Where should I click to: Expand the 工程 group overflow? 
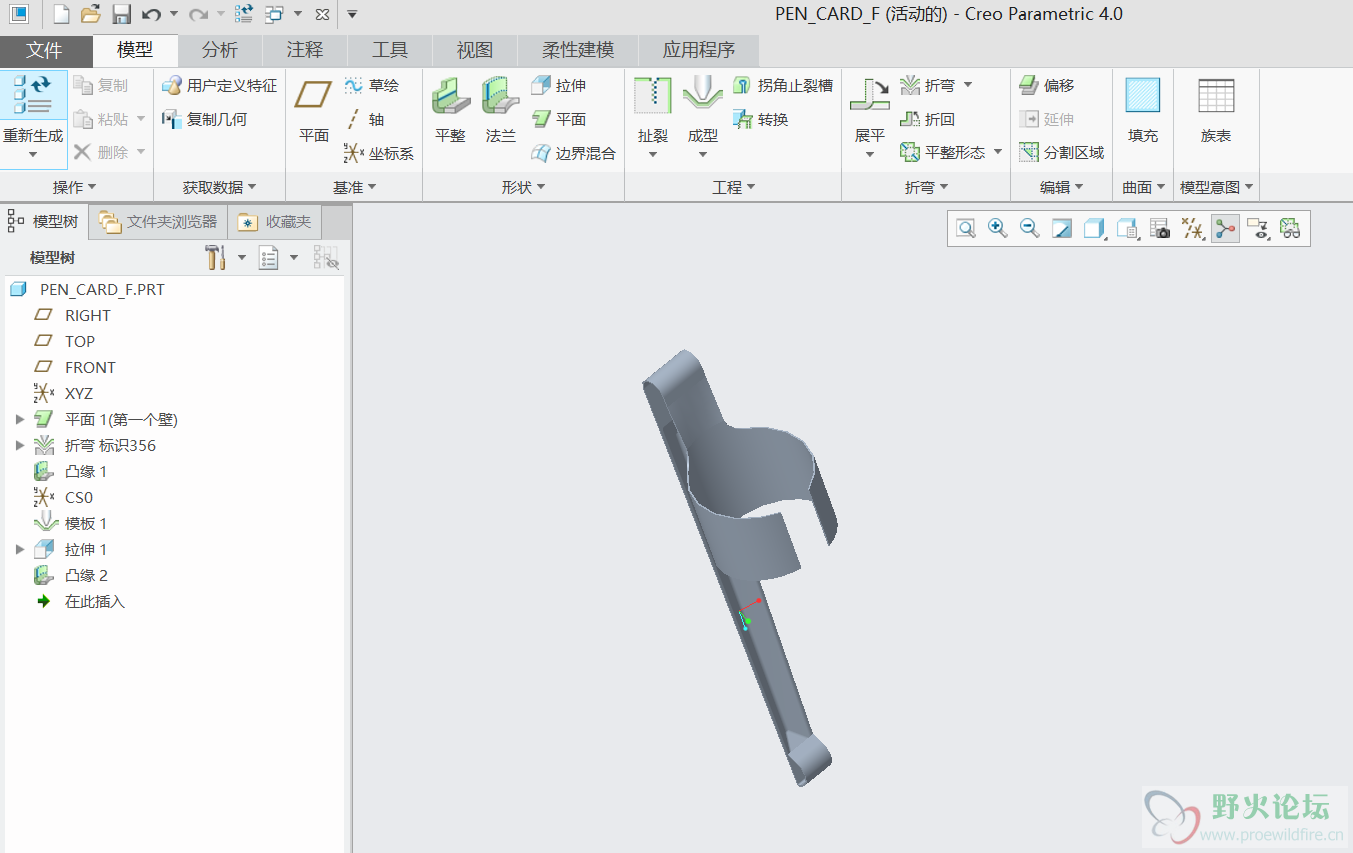tap(734, 187)
